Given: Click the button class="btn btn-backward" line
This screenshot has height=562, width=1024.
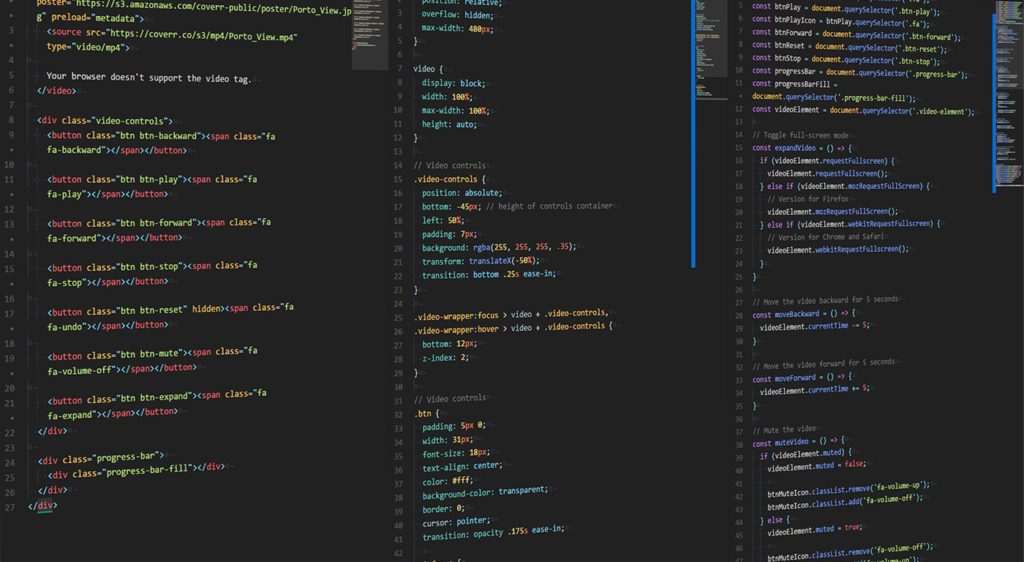Looking at the screenshot, I should point(161,136).
